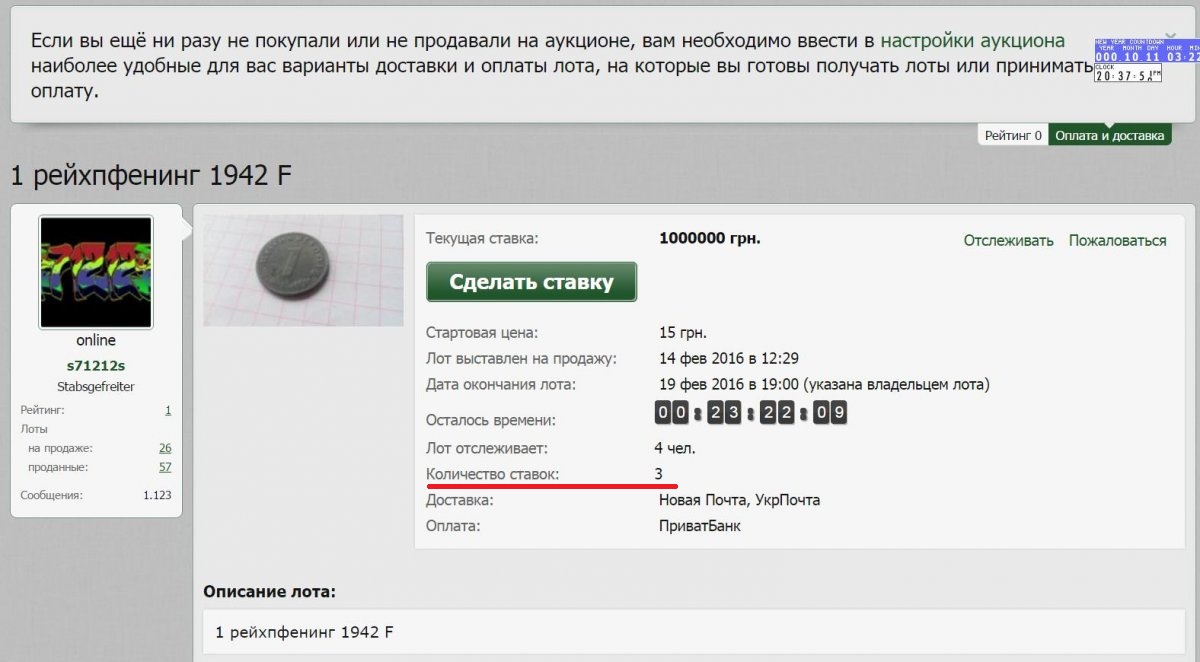Click the bid count value '3'
The width and height of the screenshot is (1200, 662).
tap(659, 473)
